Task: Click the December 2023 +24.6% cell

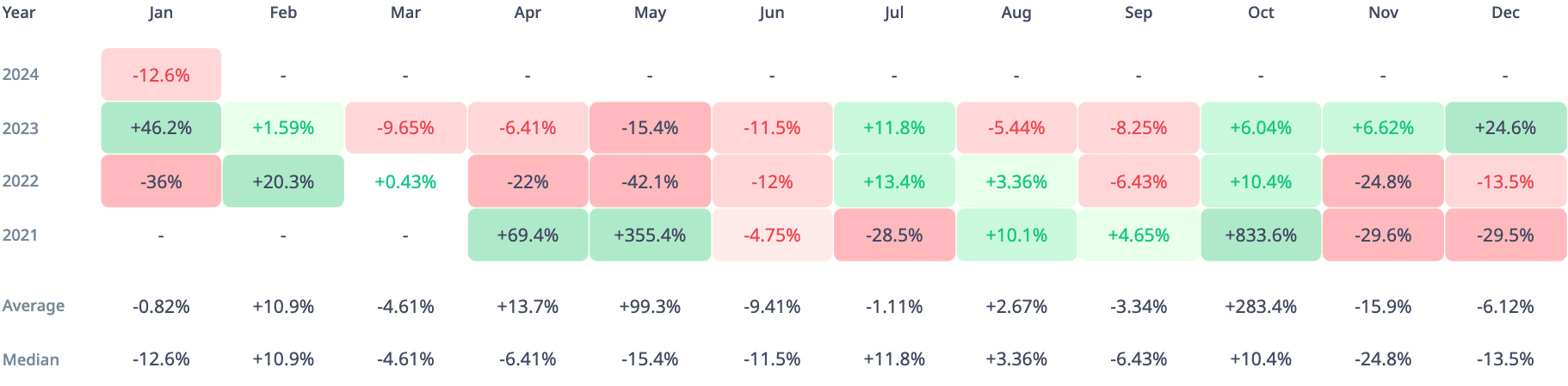Action: point(1505,128)
